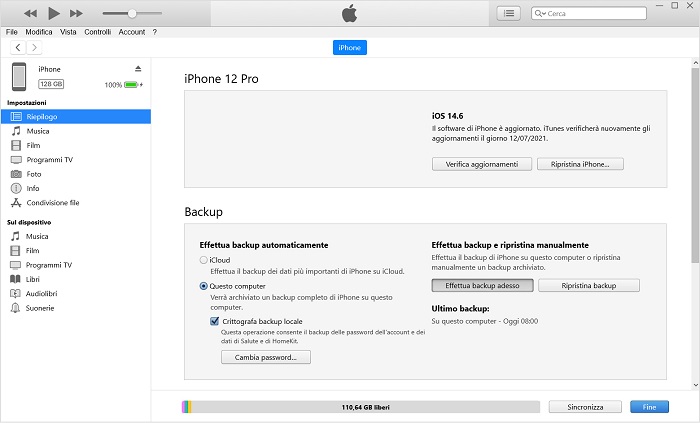This screenshot has height=423, width=700.
Task: Open the File menu
Action: coord(12,32)
